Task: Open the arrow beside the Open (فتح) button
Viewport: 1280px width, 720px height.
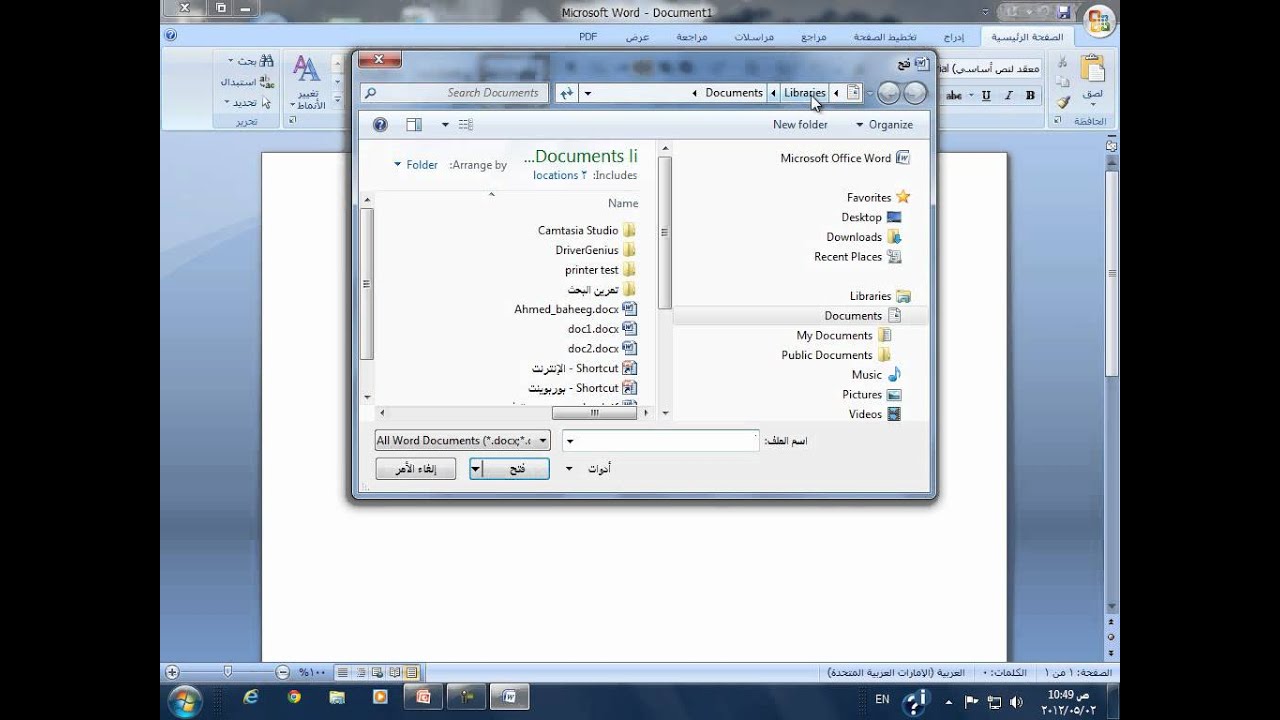Action: pos(476,468)
